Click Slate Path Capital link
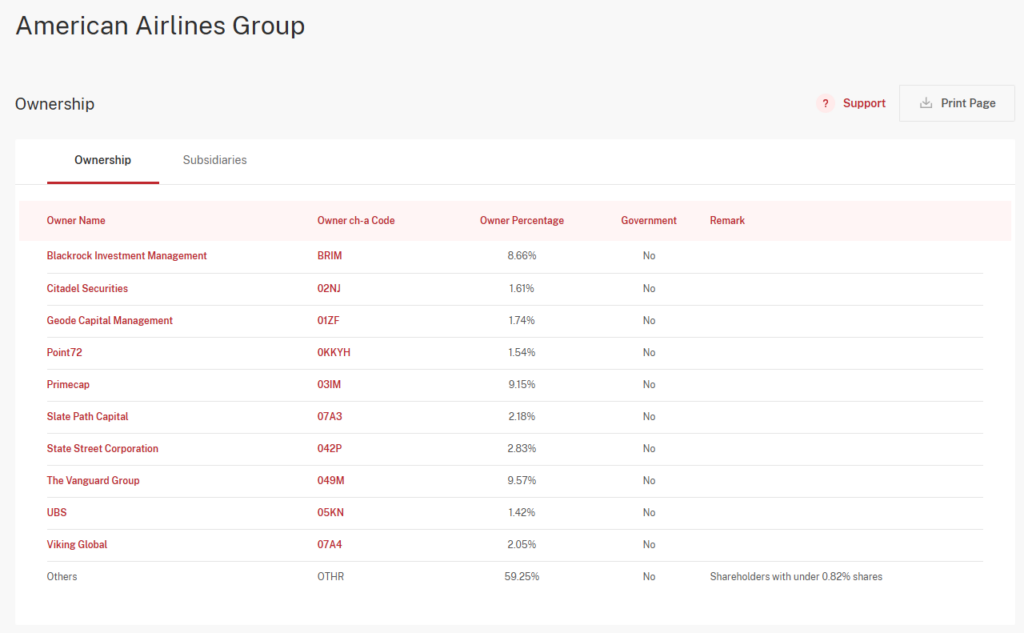The height and width of the screenshot is (633, 1024). 87,416
